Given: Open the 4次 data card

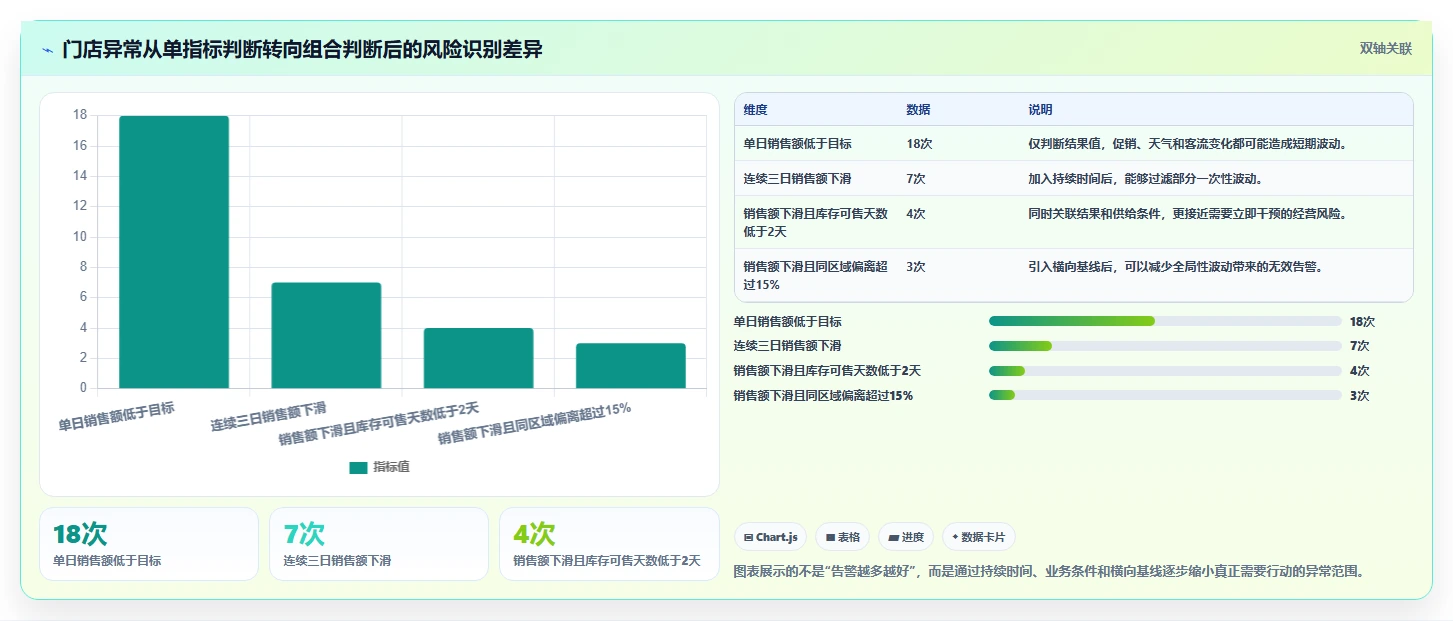Looking at the screenshot, I should [x=609, y=544].
